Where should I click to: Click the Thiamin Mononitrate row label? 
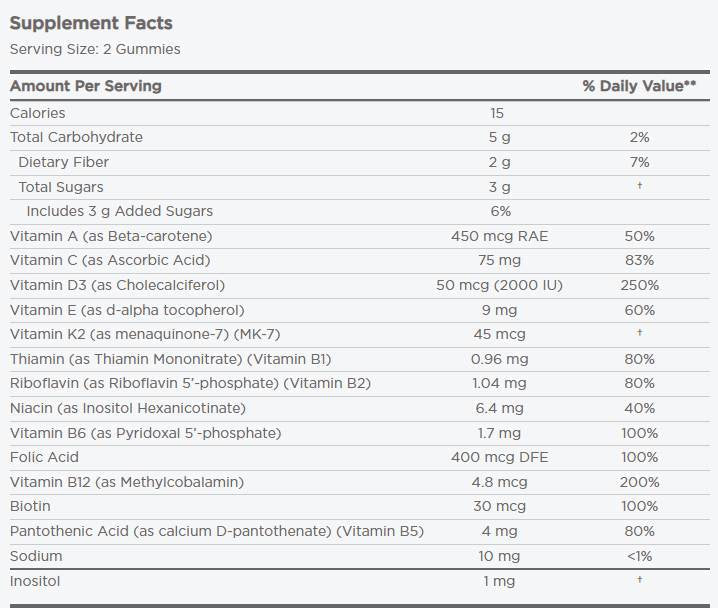click(x=170, y=359)
